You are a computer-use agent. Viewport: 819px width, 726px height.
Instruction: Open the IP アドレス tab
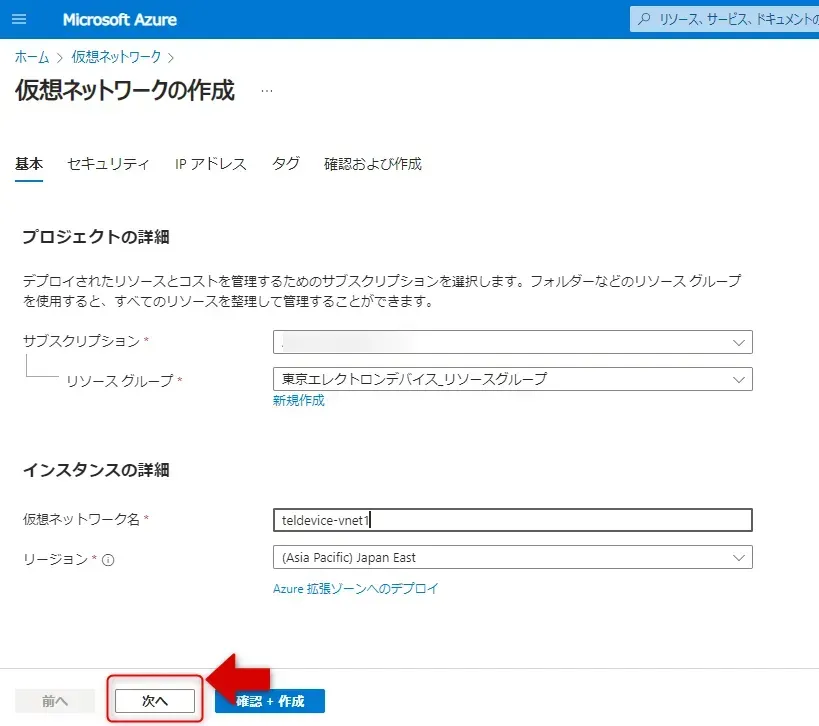tap(210, 164)
